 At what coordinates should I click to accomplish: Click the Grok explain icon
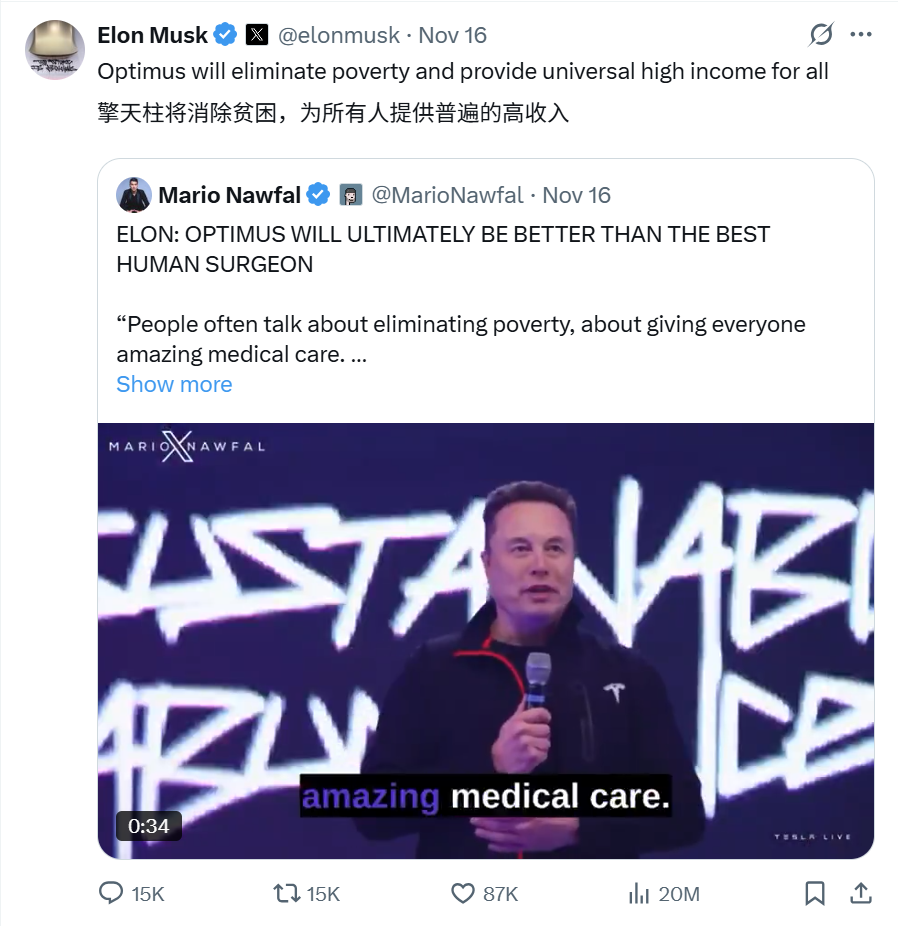pyautogui.click(x=821, y=34)
